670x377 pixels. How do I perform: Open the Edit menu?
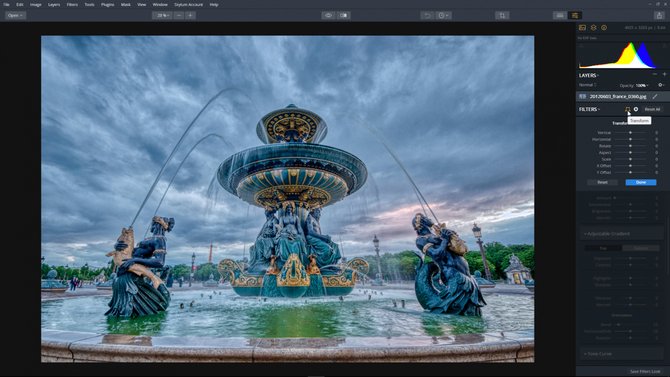click(20, 4)
